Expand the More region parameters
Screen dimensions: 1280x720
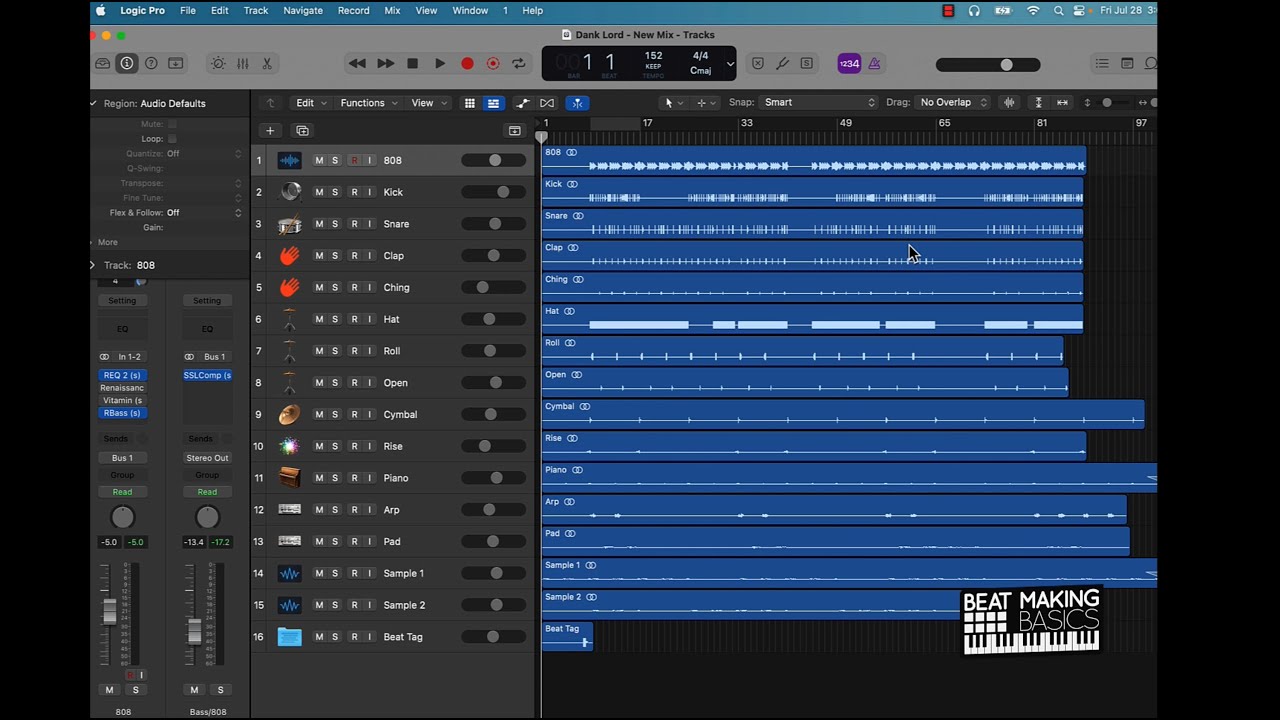93,242
